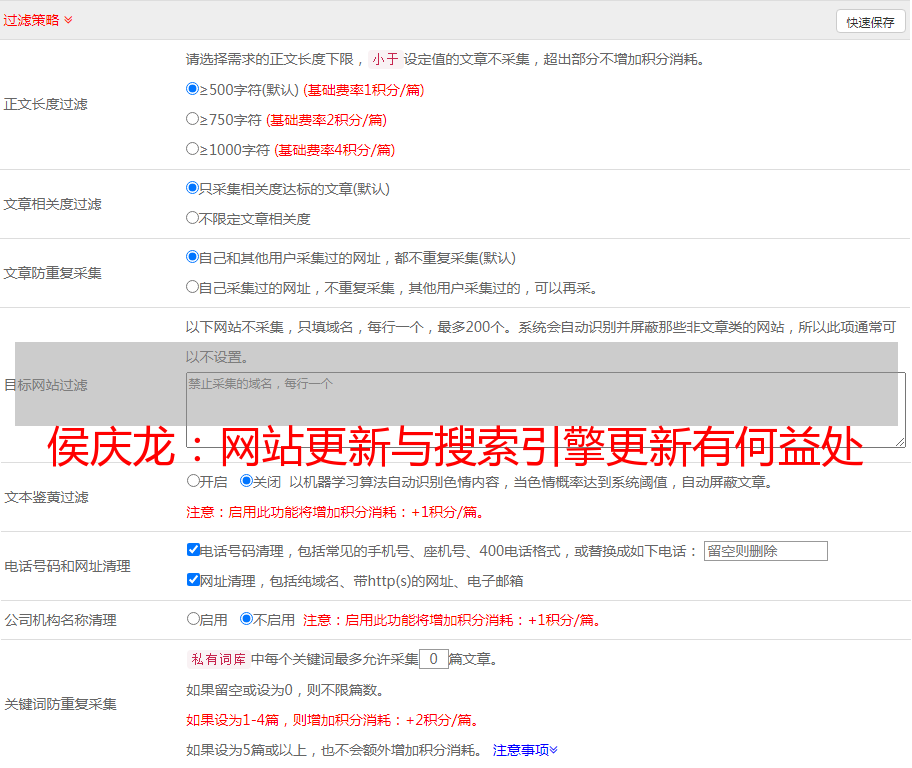
Task: Click the 文章相关度过滤 row label
Action: pos(52,204)
